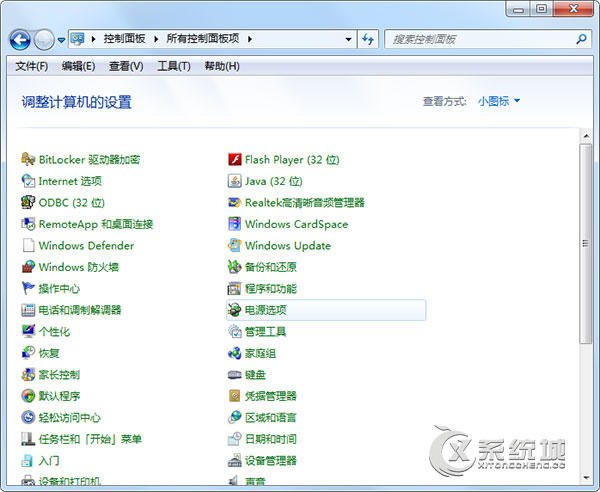Open the 日期和时间 icon

tap(235, 439)
